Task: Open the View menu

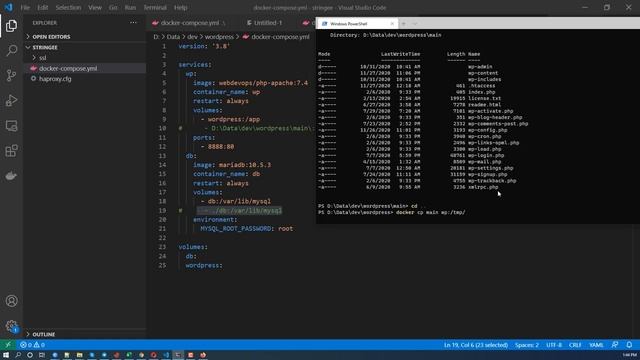Action: coord(95,7)
